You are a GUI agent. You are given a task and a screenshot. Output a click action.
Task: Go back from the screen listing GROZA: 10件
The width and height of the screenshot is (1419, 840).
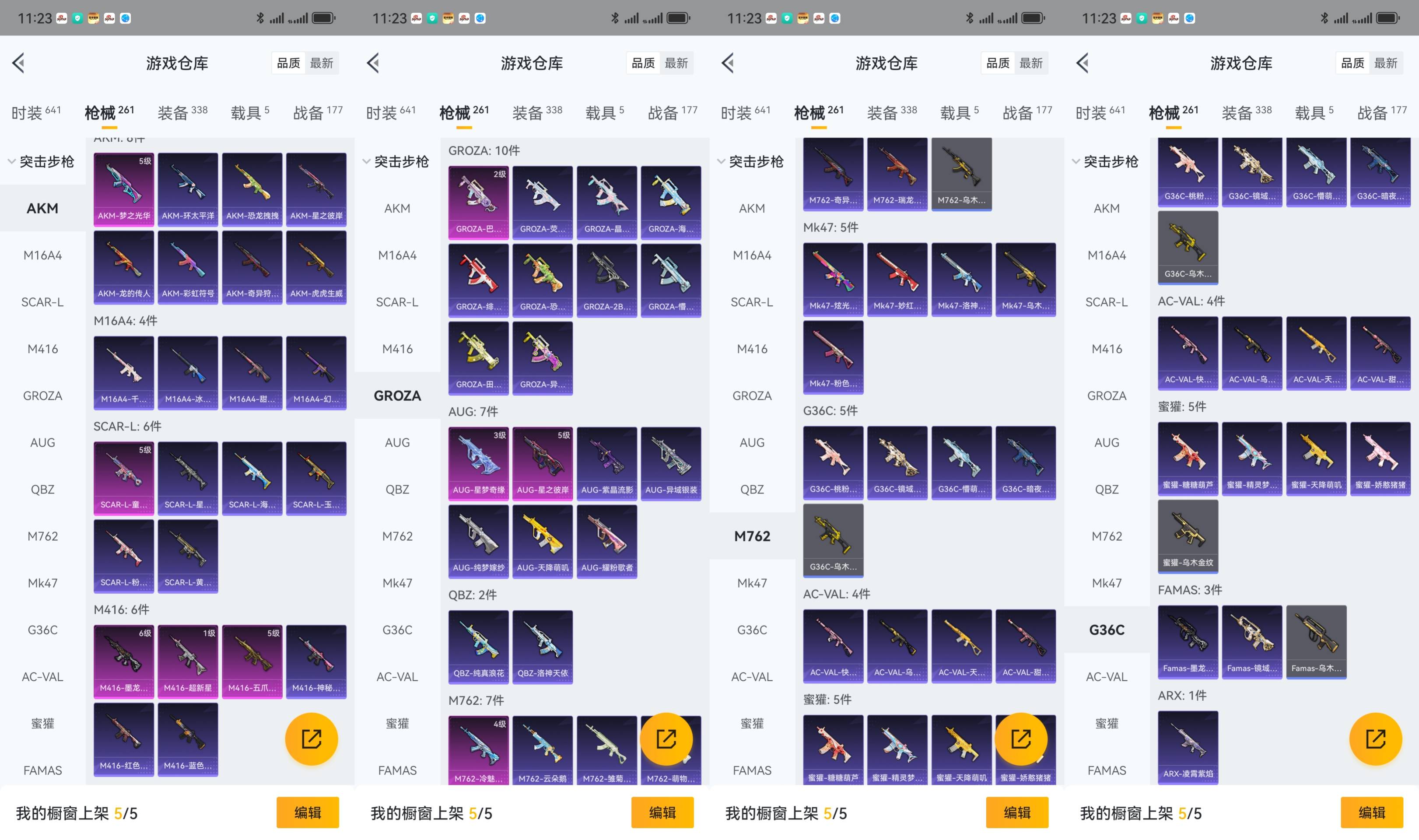point(373,63)
